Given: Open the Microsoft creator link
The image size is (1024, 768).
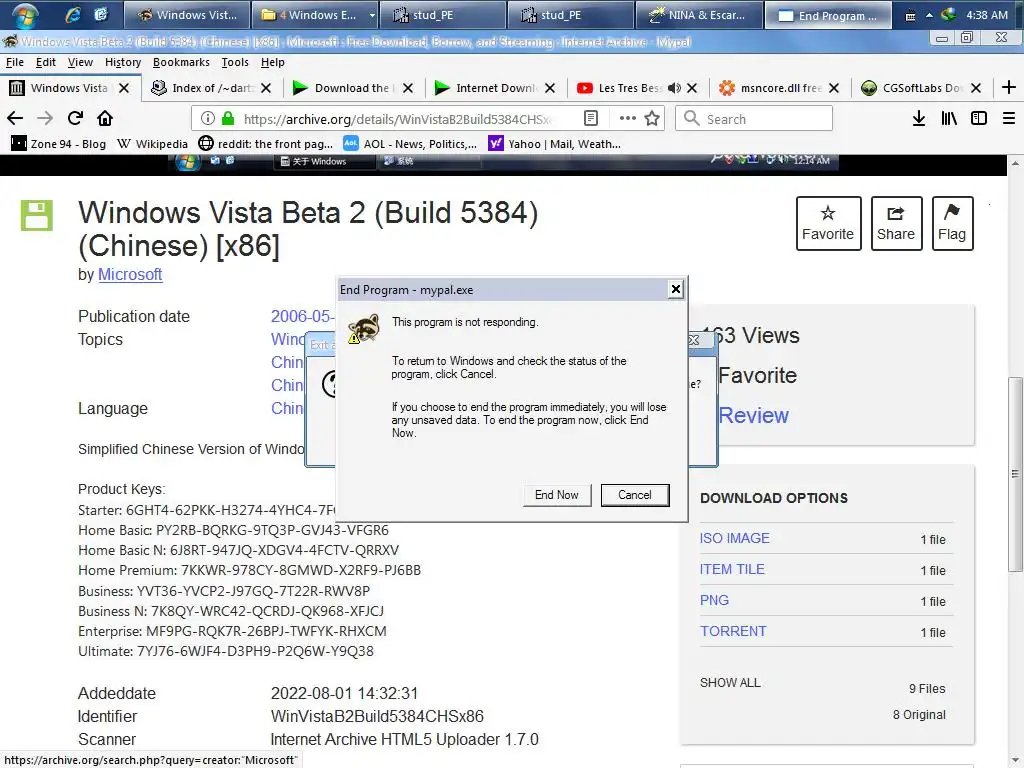Looking at the screenshot, I should click(x=130, y=274).
